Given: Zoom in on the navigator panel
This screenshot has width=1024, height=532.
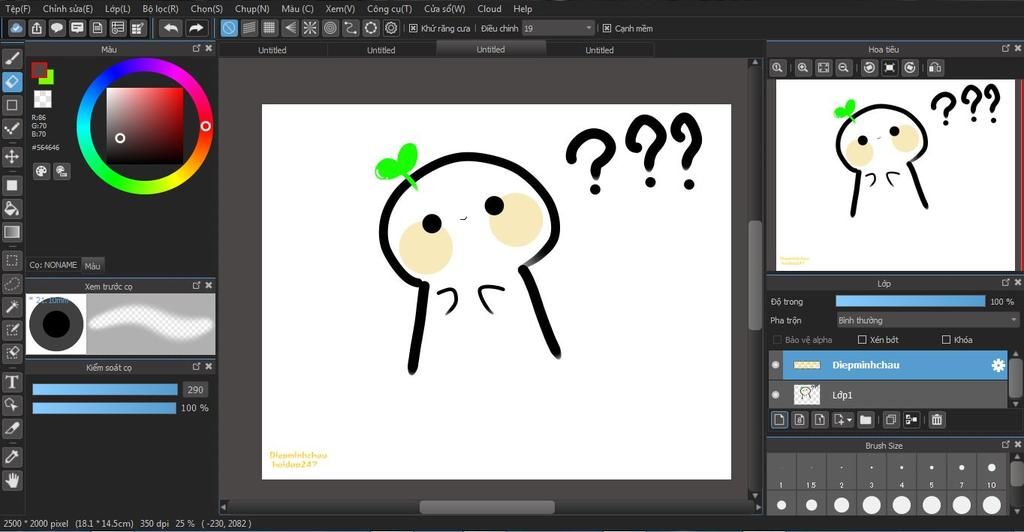Looking at the screenshot, I should point(803,67).
